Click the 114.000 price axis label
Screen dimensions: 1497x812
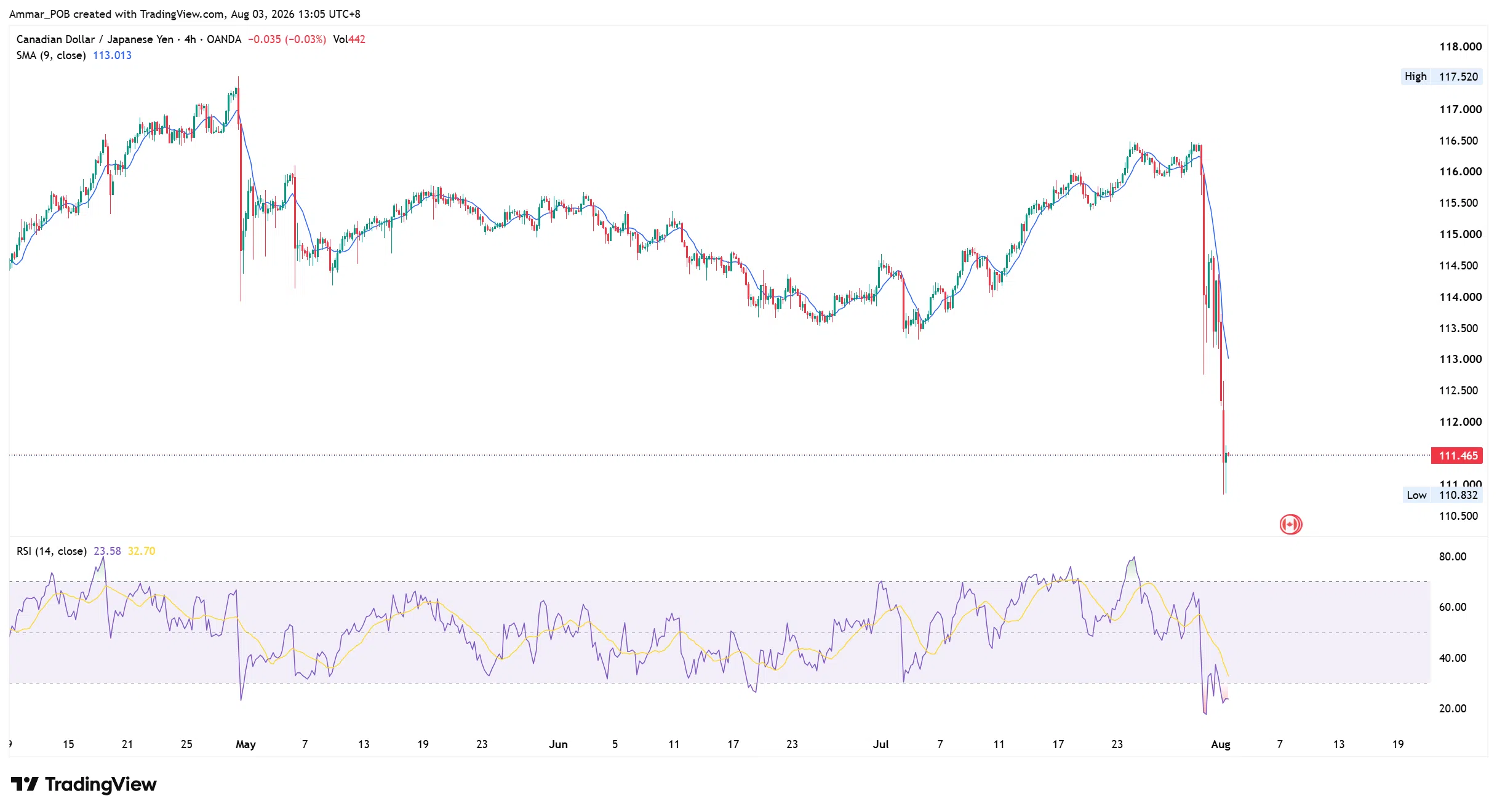pos(1460,297)
